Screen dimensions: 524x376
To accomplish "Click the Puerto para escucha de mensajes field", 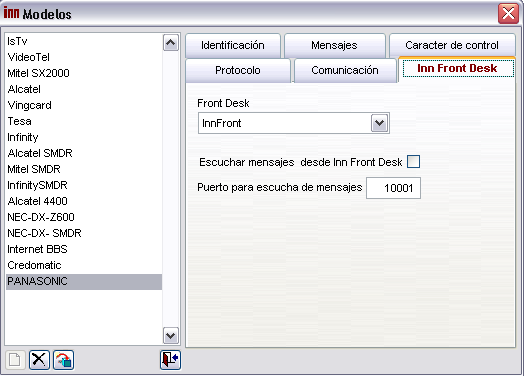I will point(393,188).
